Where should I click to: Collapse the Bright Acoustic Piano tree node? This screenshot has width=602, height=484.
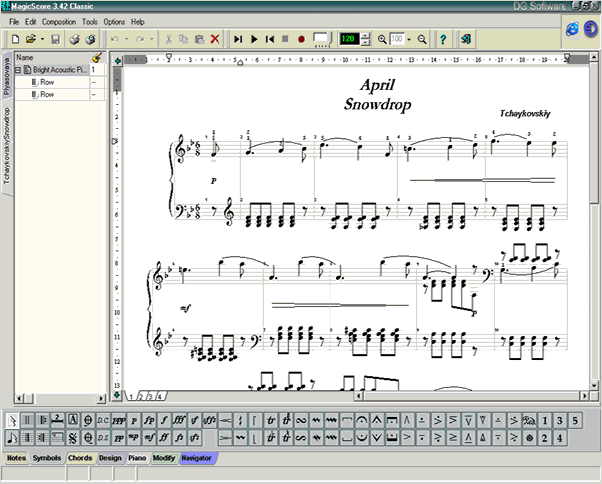(x=18, y=70)
